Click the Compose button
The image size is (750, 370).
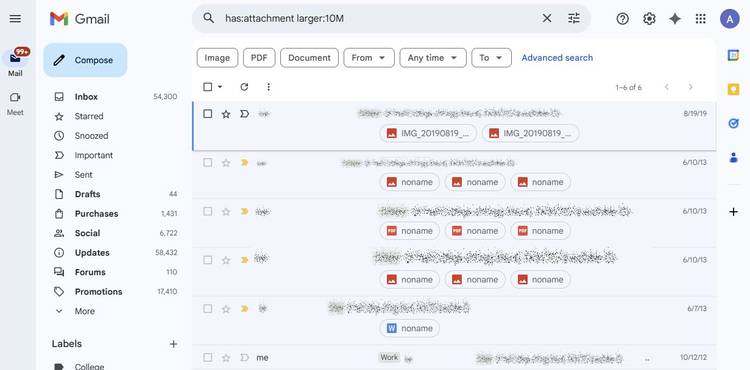tap(85, 60)
